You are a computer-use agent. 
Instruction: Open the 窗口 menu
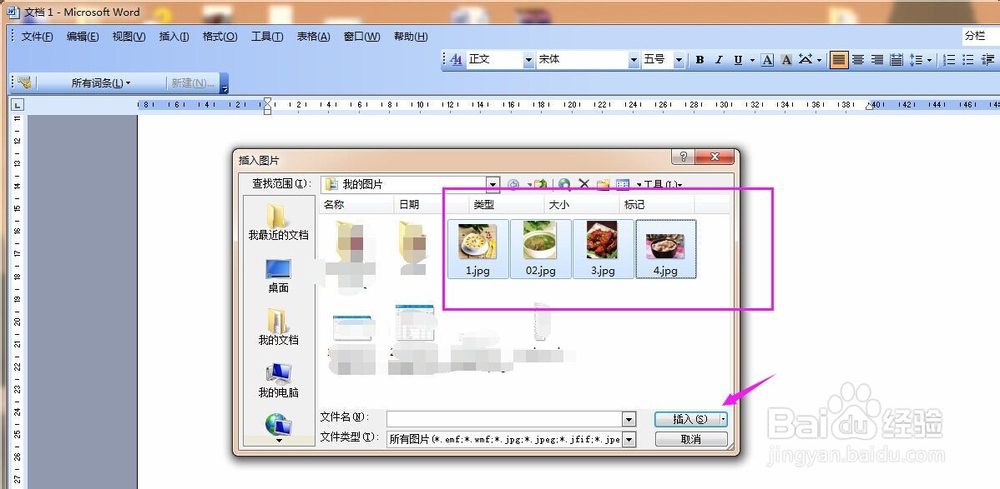(x=362, y=36)
